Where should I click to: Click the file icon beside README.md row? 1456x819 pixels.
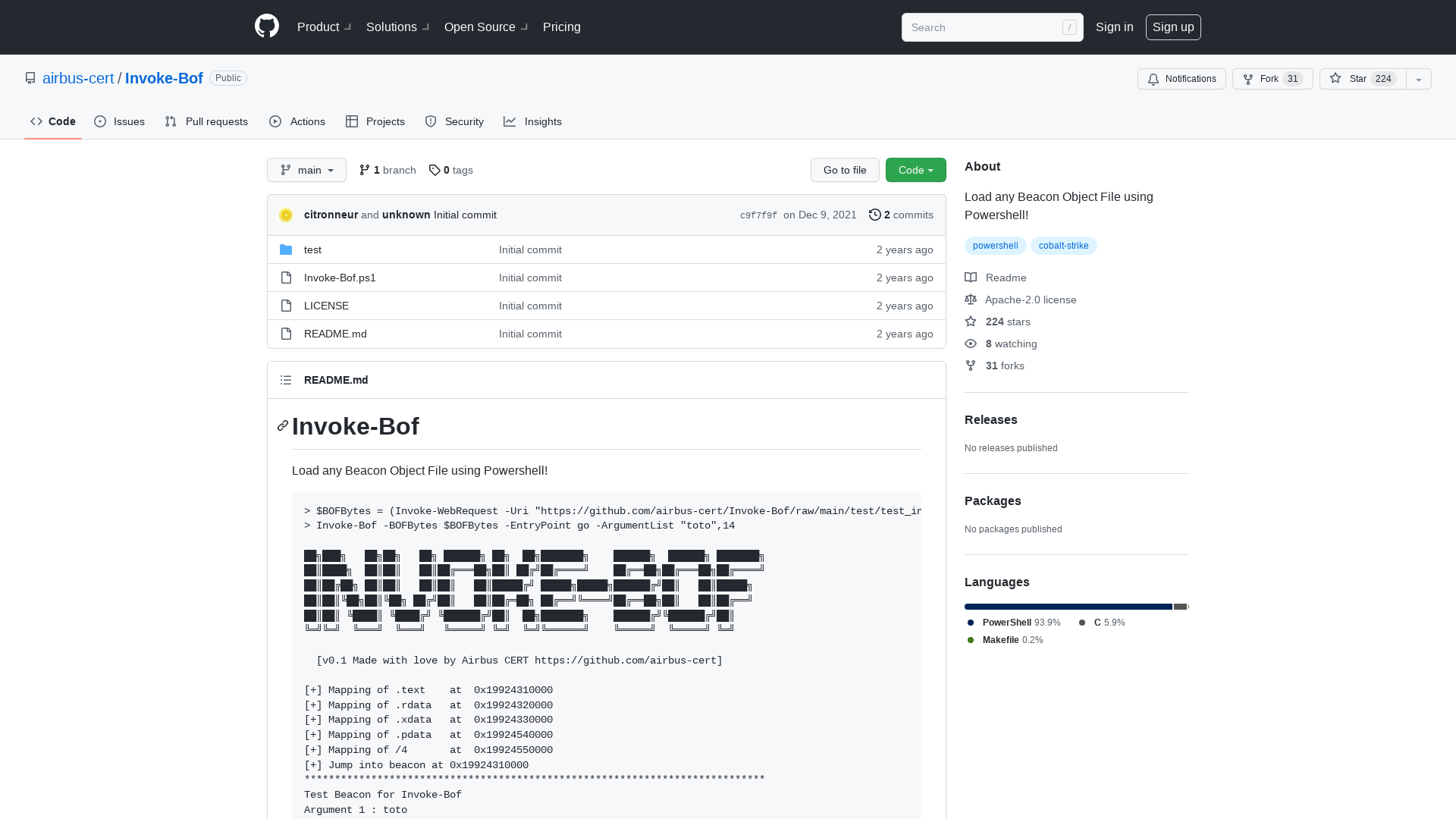(286, 334)
